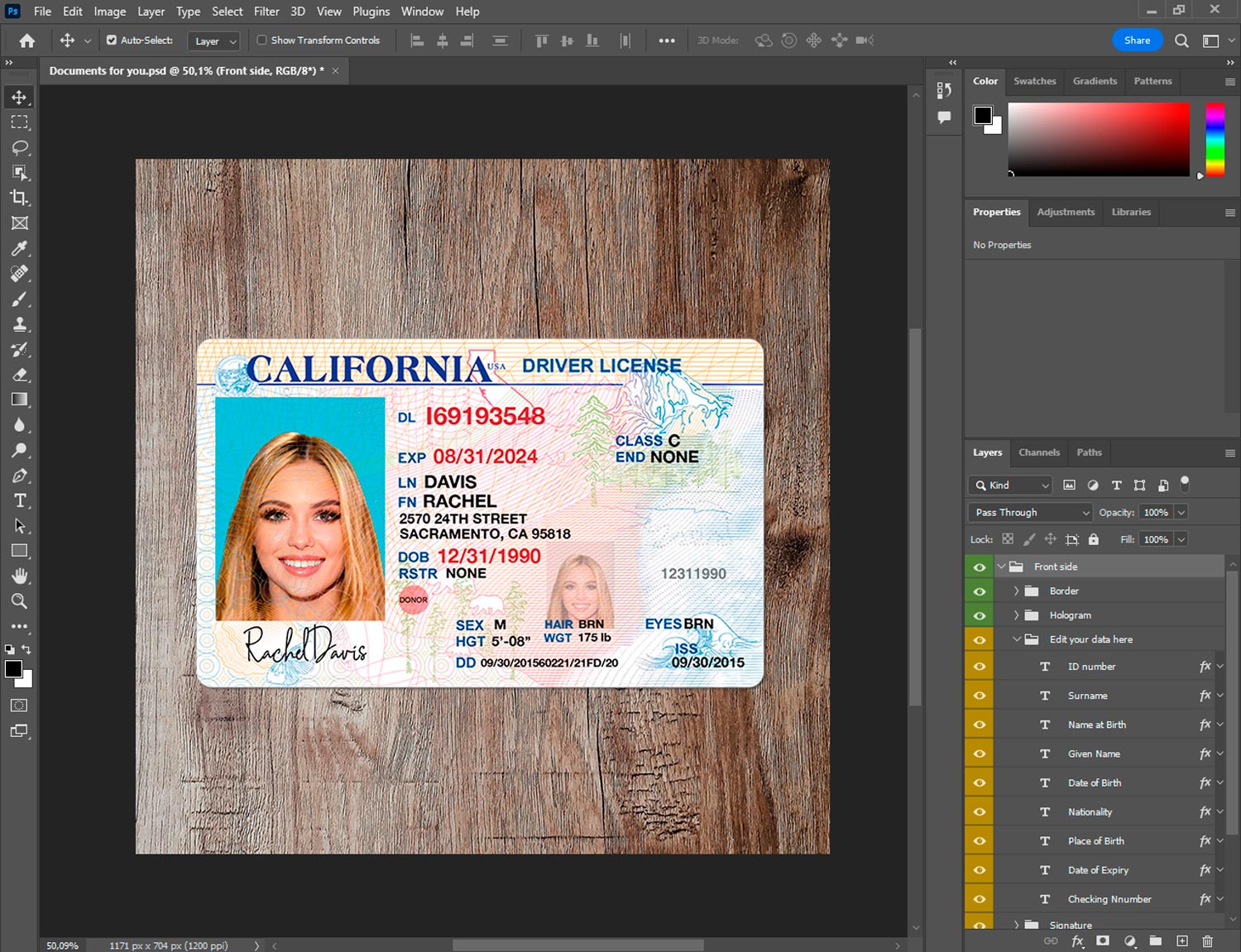The width and height of the screenshot is (1241, 952).
Task: Enable Show Transform Controls checkbox
Action: click(261, 40)
